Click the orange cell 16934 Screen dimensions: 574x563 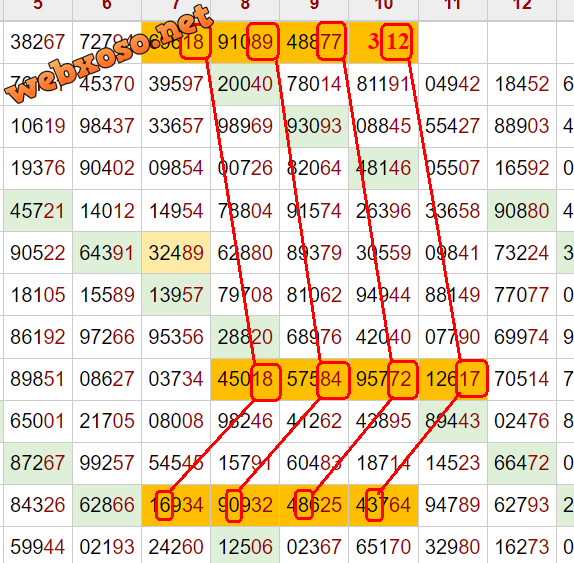(176, 506)
